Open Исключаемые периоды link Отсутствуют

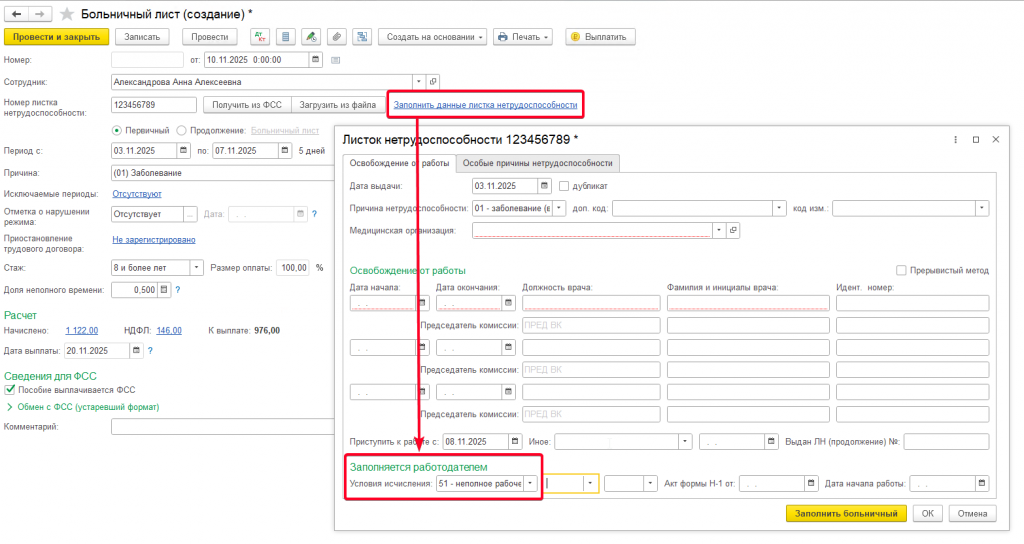136,194
